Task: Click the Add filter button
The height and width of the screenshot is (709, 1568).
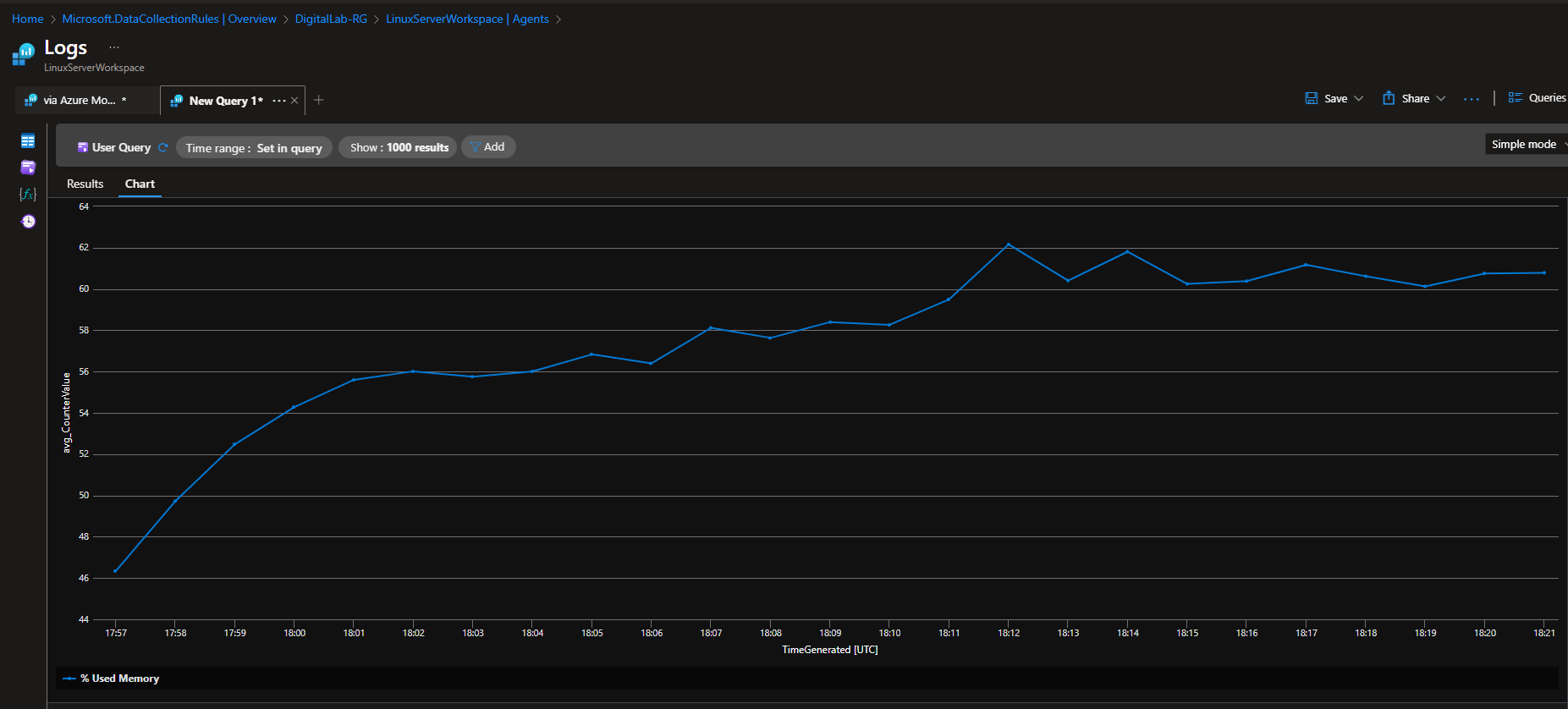Action: (488, 147)
